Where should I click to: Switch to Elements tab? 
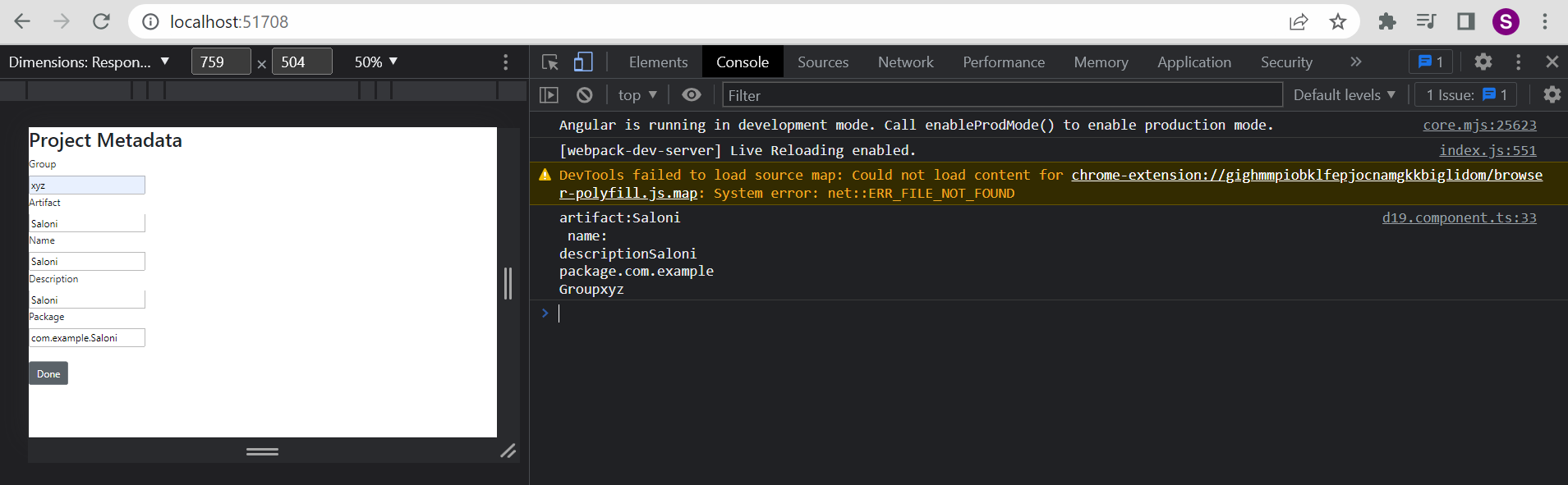(x=658, y=62)
